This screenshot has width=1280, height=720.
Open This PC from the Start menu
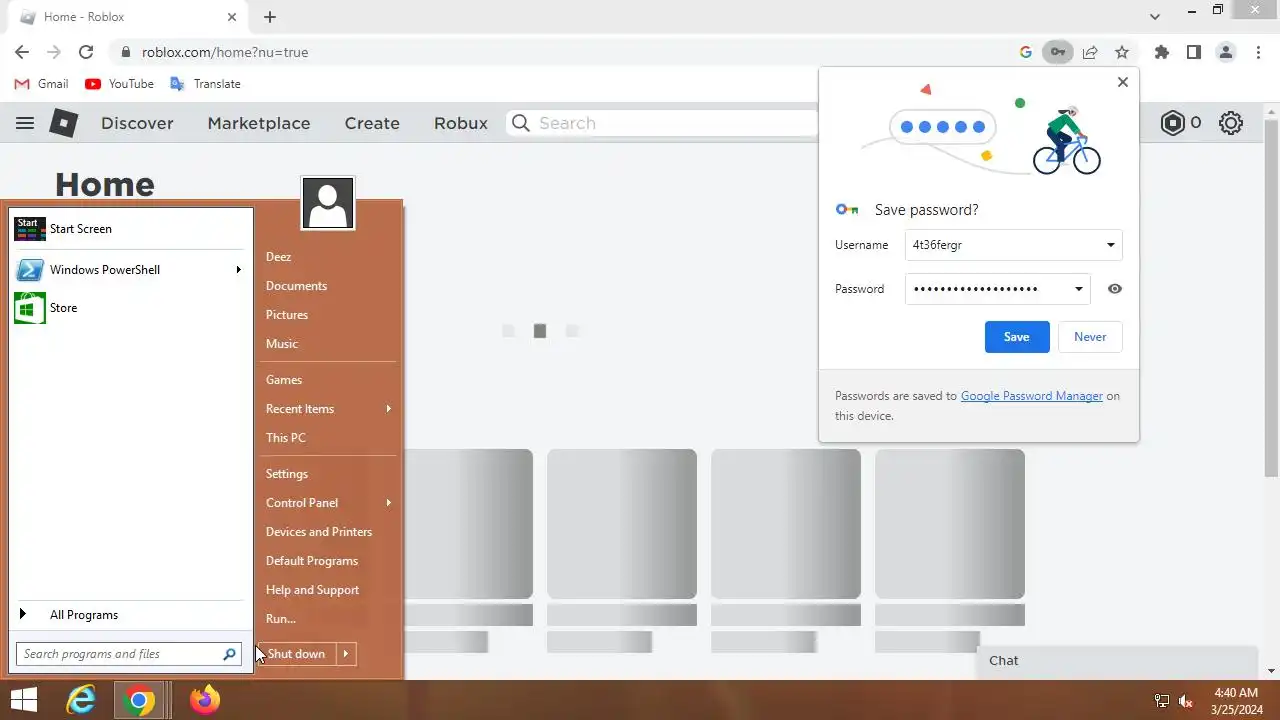(286, 438)
